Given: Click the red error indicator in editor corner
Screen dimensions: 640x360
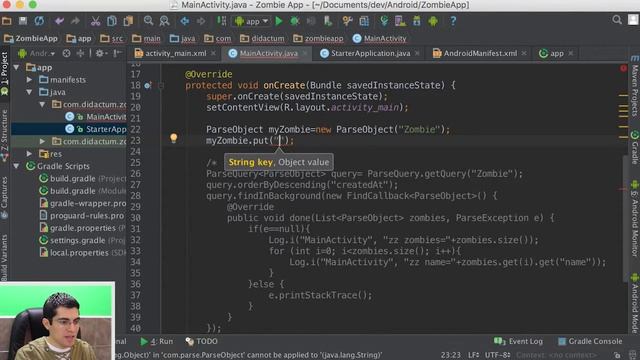Looking at the screenshot, I should pyautogui.click(x=623, y=68).
